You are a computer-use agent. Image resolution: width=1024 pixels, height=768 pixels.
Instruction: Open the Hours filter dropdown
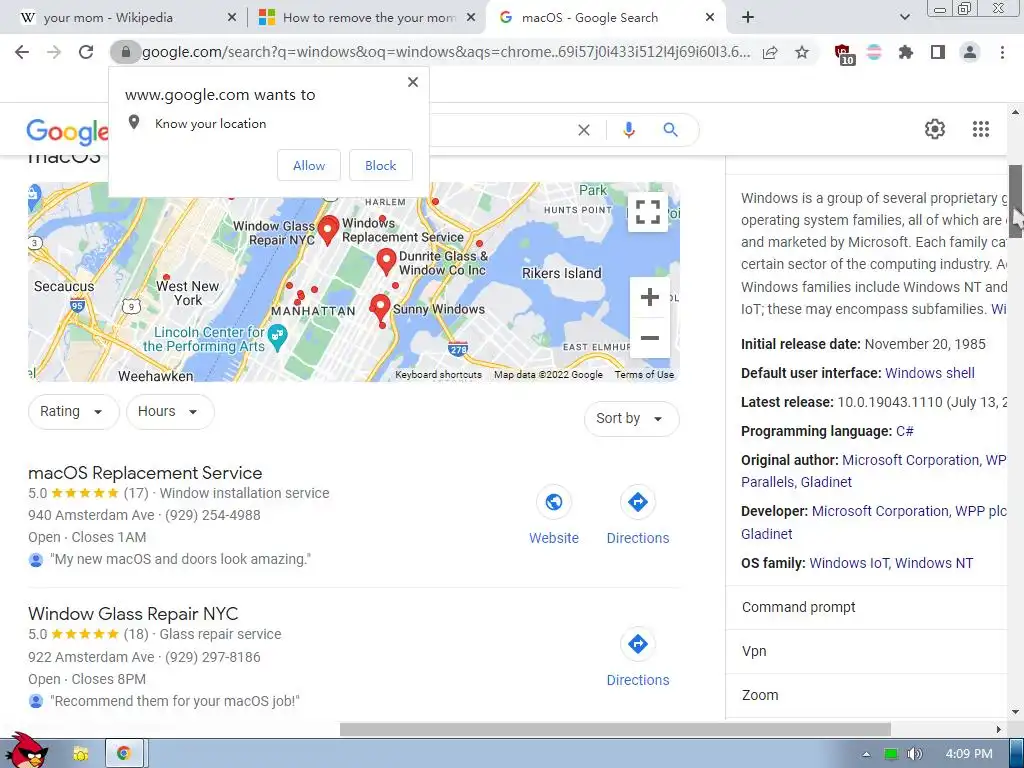pyautogui.click(x=170, y=411)
